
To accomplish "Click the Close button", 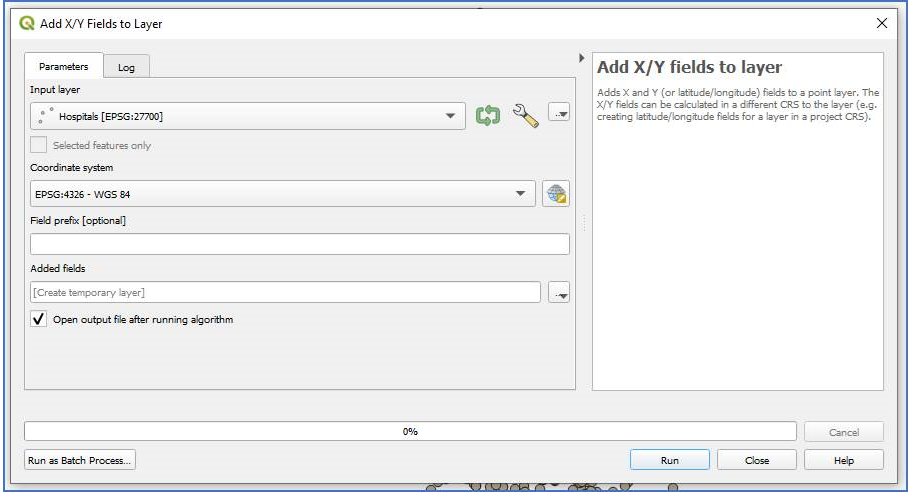I will [x=757, y=460].
